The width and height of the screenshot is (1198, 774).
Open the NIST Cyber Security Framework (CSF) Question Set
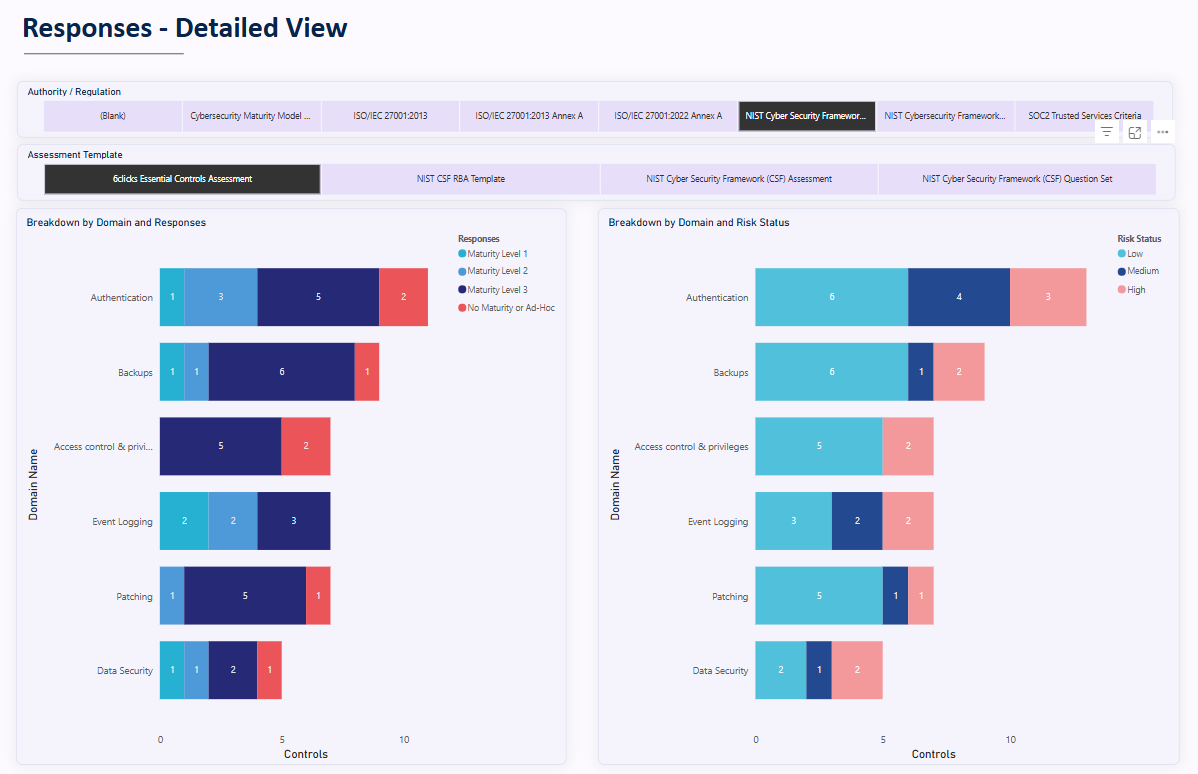(x=1017, y=179)
